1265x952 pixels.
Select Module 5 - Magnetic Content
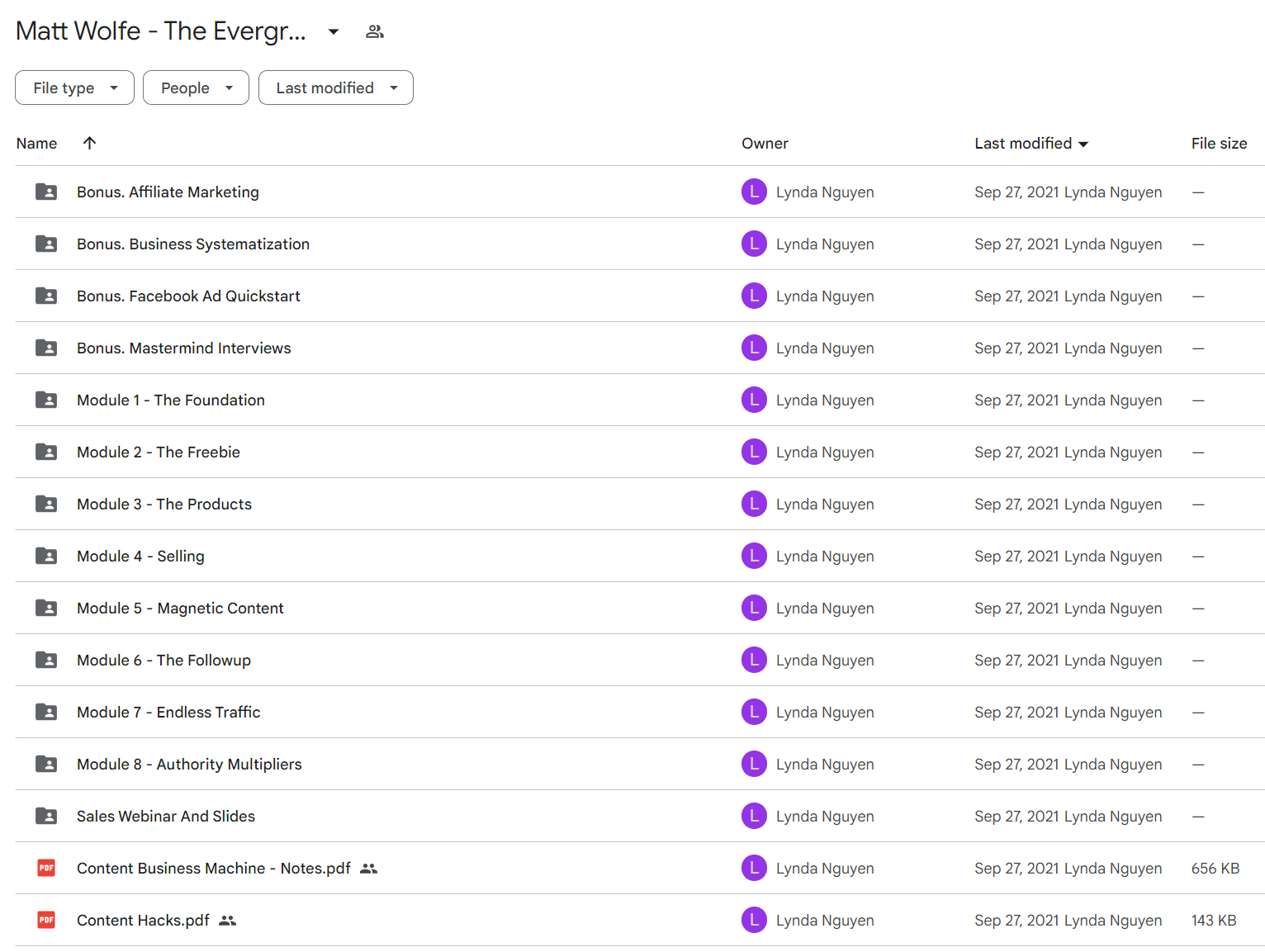(x=180, y=608)
